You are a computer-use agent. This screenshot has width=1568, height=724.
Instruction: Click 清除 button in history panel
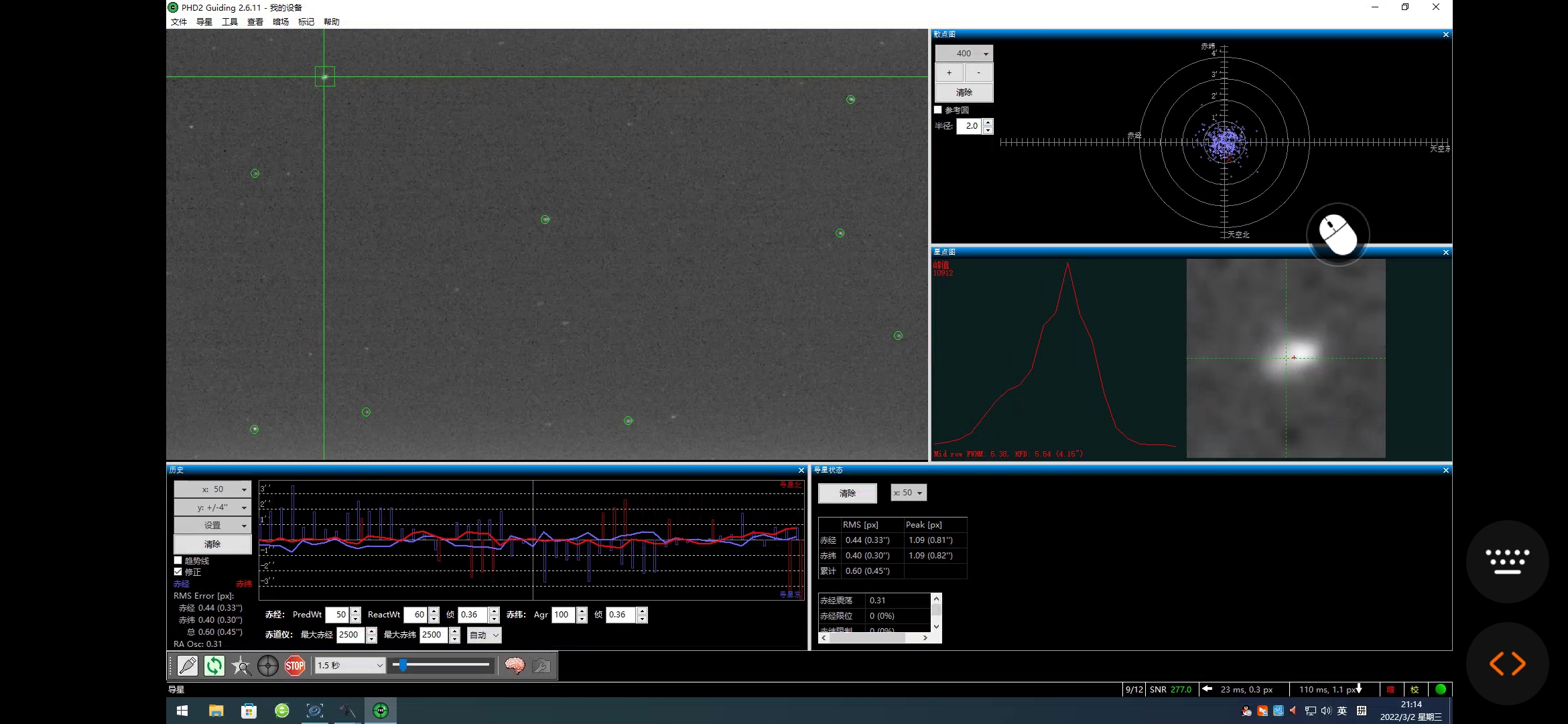click(x=212, y=544)
